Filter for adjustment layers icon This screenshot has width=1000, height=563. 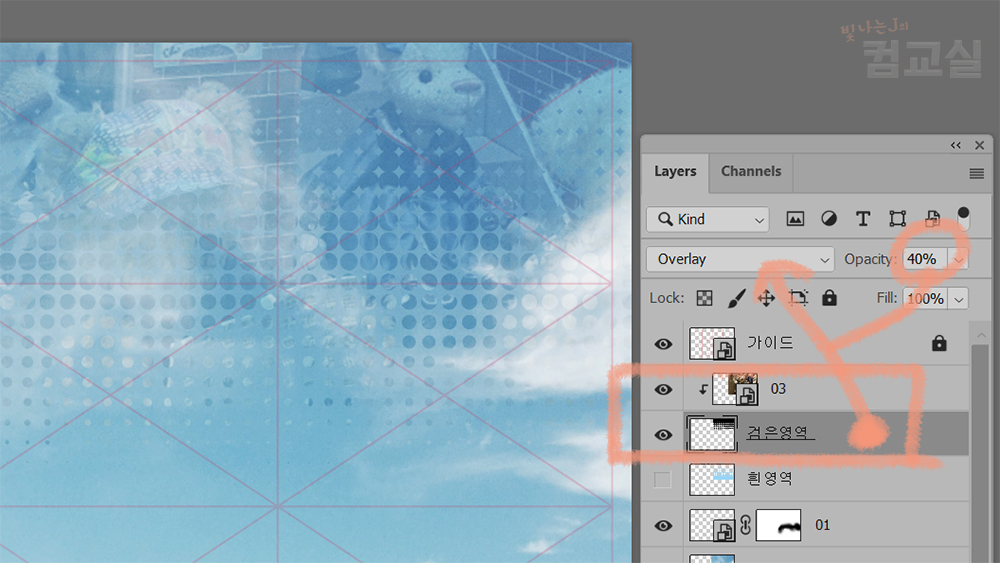point(828,219)
